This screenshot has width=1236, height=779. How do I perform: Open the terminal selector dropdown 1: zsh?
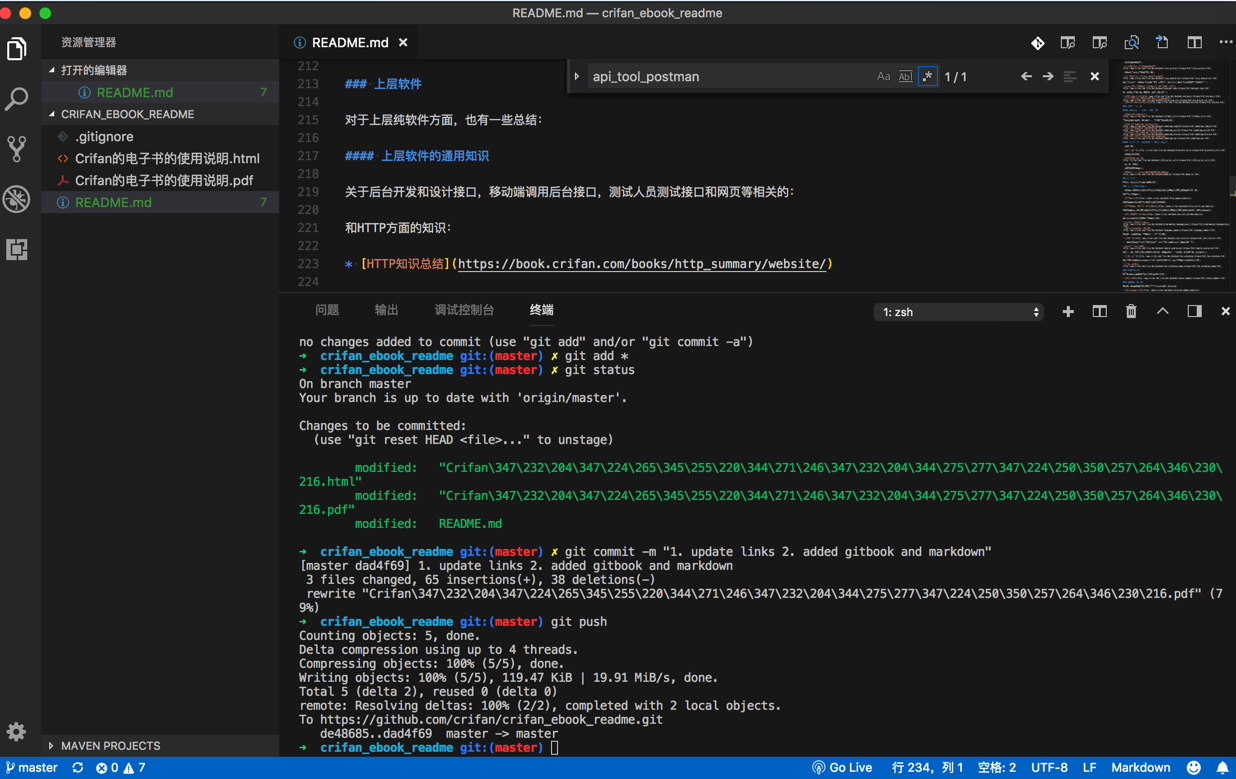coord(959,312)
